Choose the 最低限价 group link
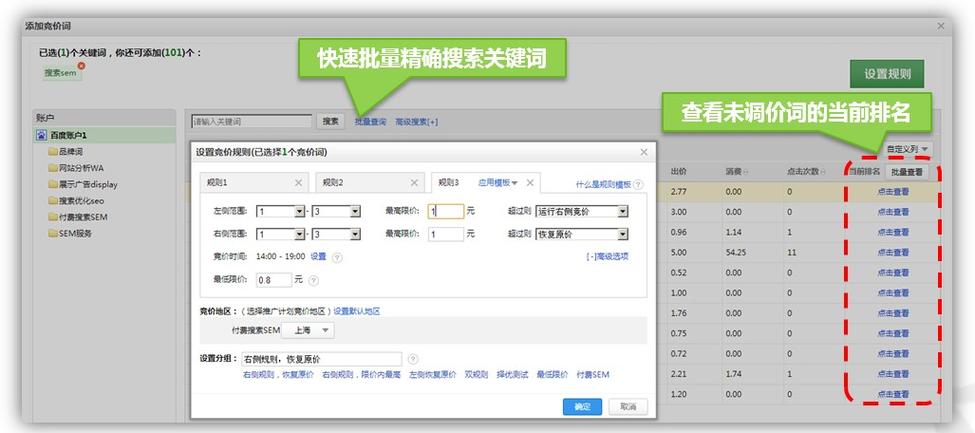 (x=552, y=375)
